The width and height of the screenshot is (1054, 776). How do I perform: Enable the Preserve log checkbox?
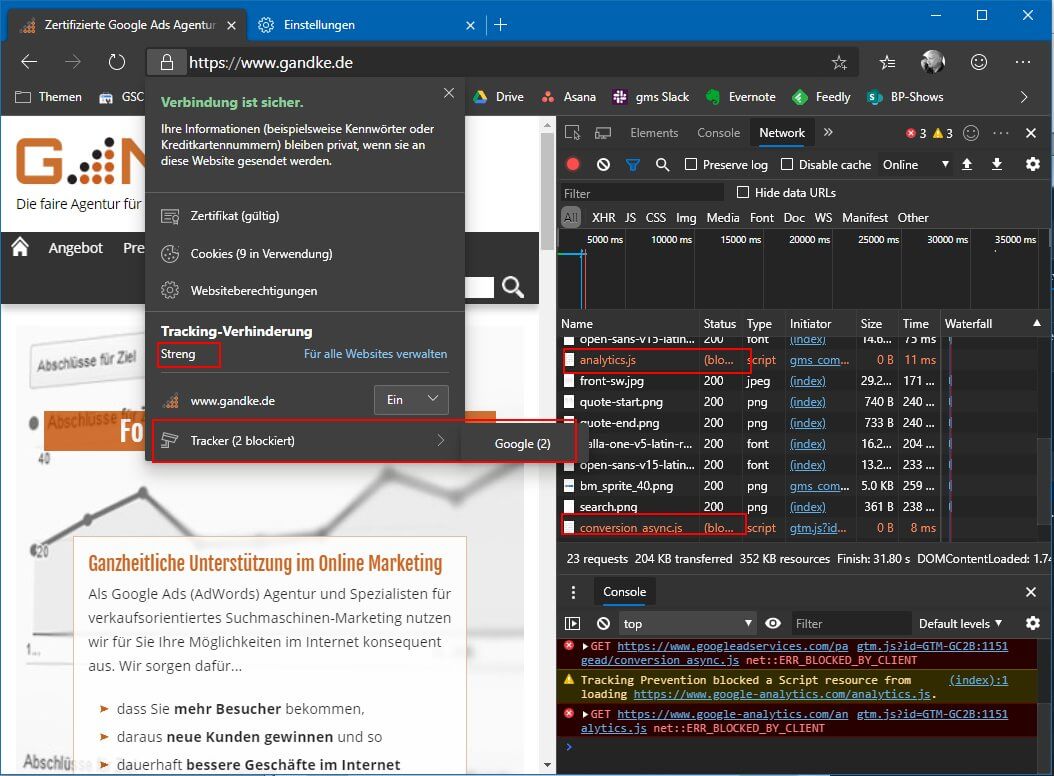(x=690, y=164)
